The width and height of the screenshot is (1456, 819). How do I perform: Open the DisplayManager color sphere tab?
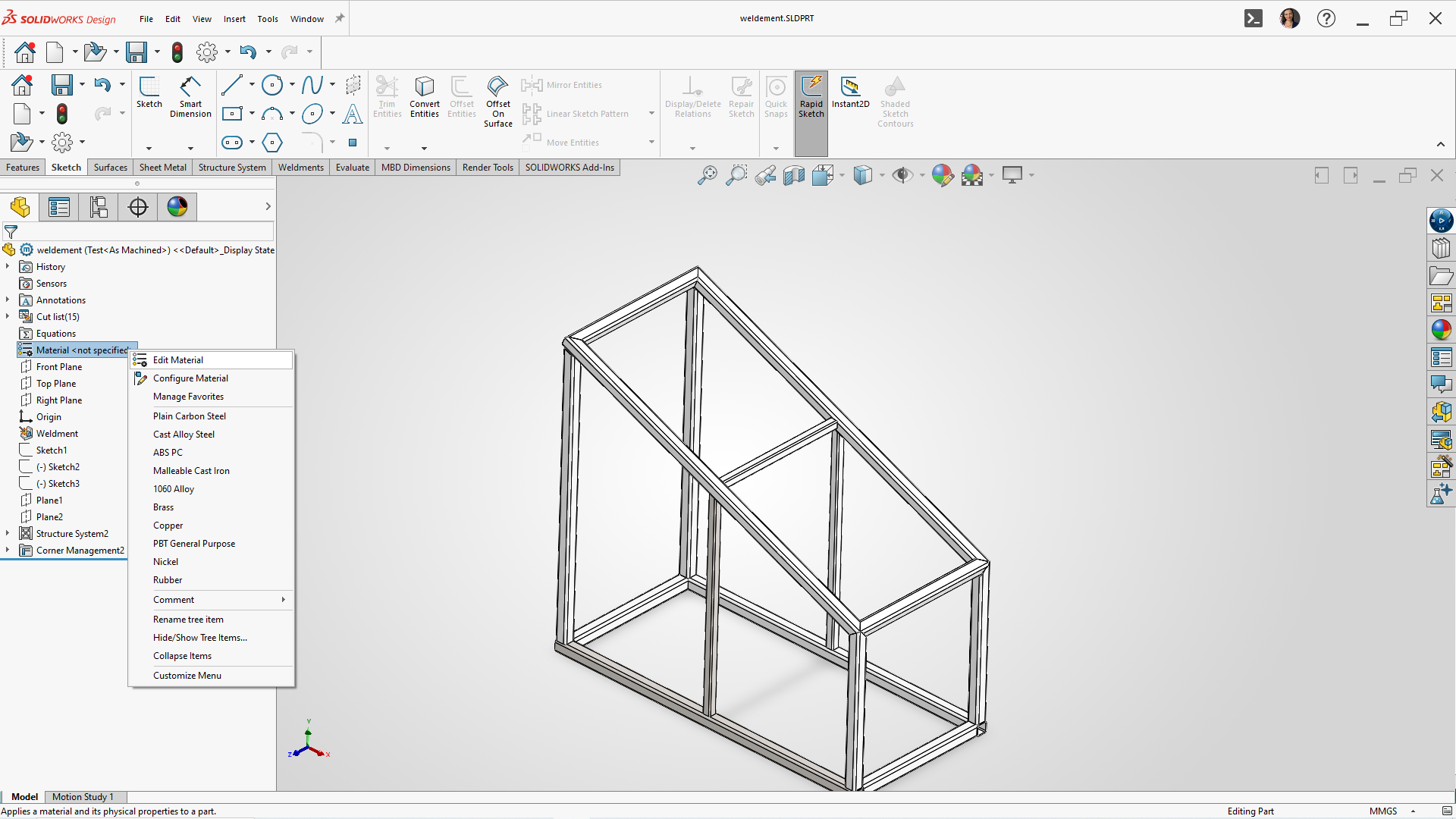coord(177,206)
